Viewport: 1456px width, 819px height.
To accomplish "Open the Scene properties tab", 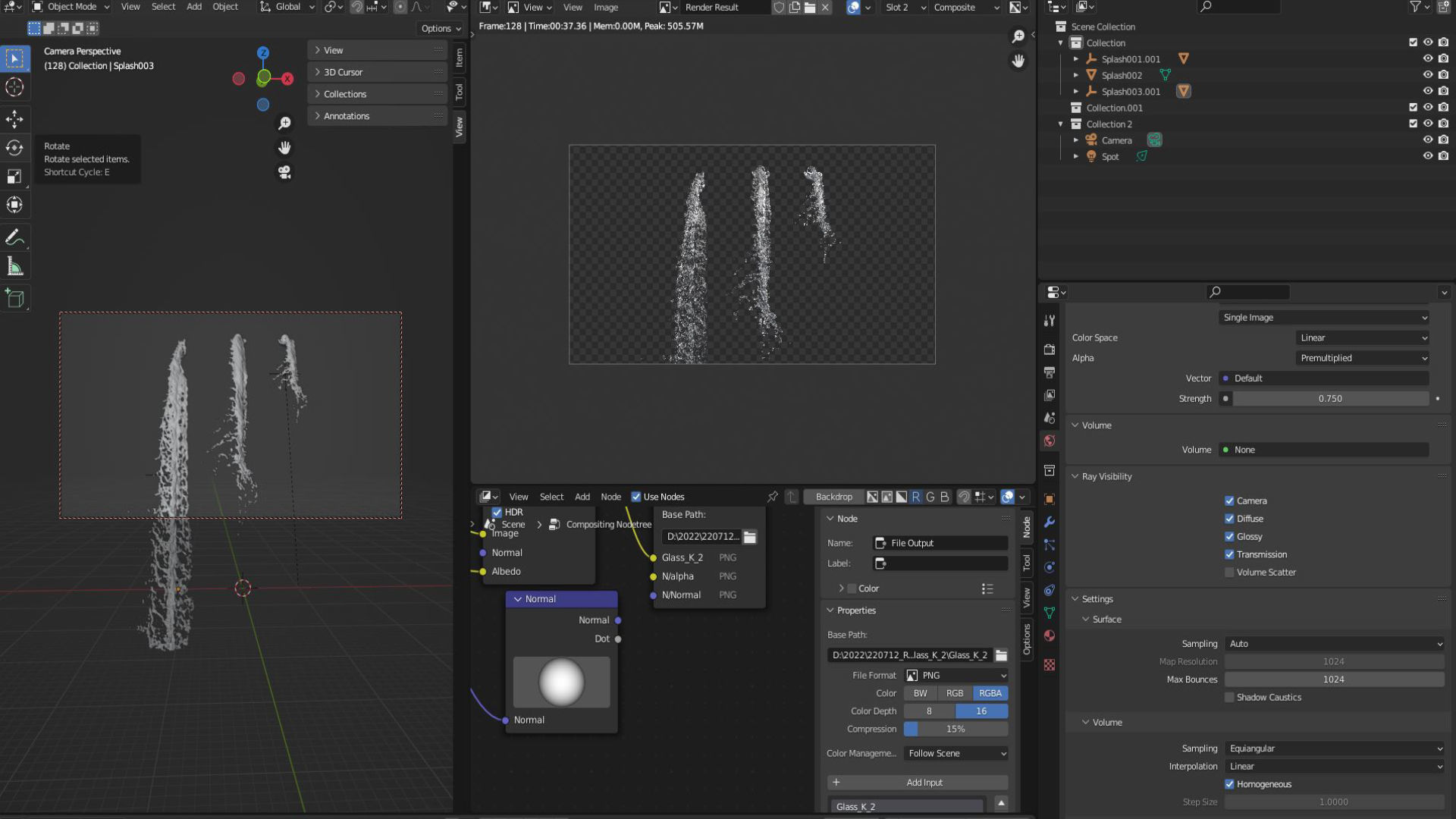I will (1050, 418).
